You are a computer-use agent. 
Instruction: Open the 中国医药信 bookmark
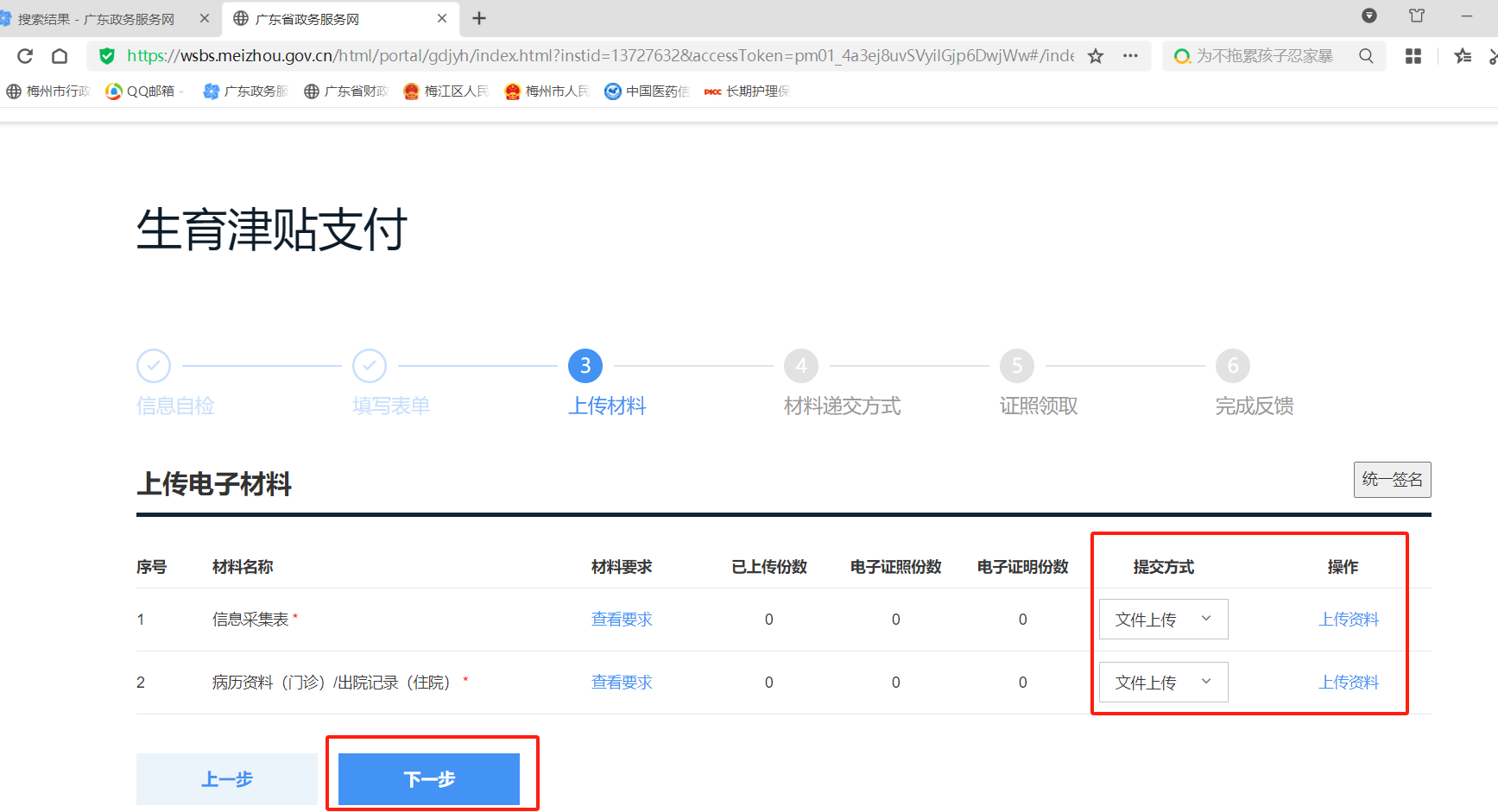(647, 91)
